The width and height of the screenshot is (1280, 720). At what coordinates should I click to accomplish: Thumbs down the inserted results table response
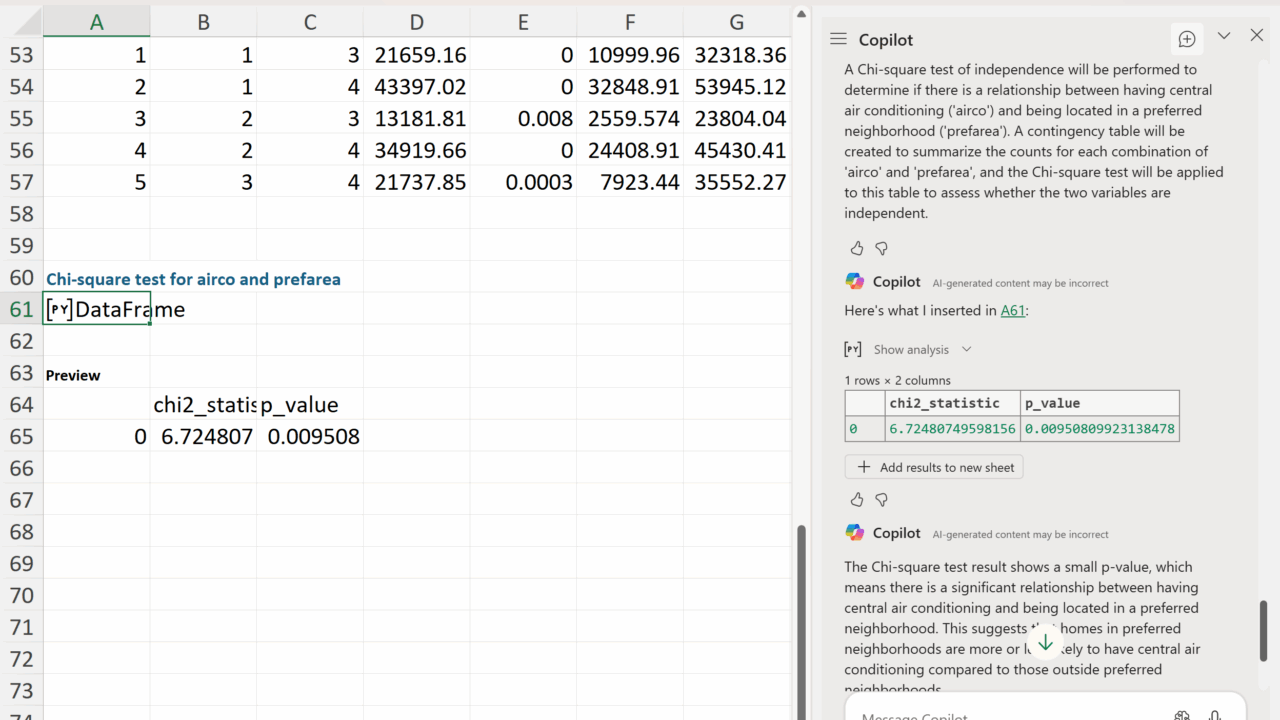point(881,499)
